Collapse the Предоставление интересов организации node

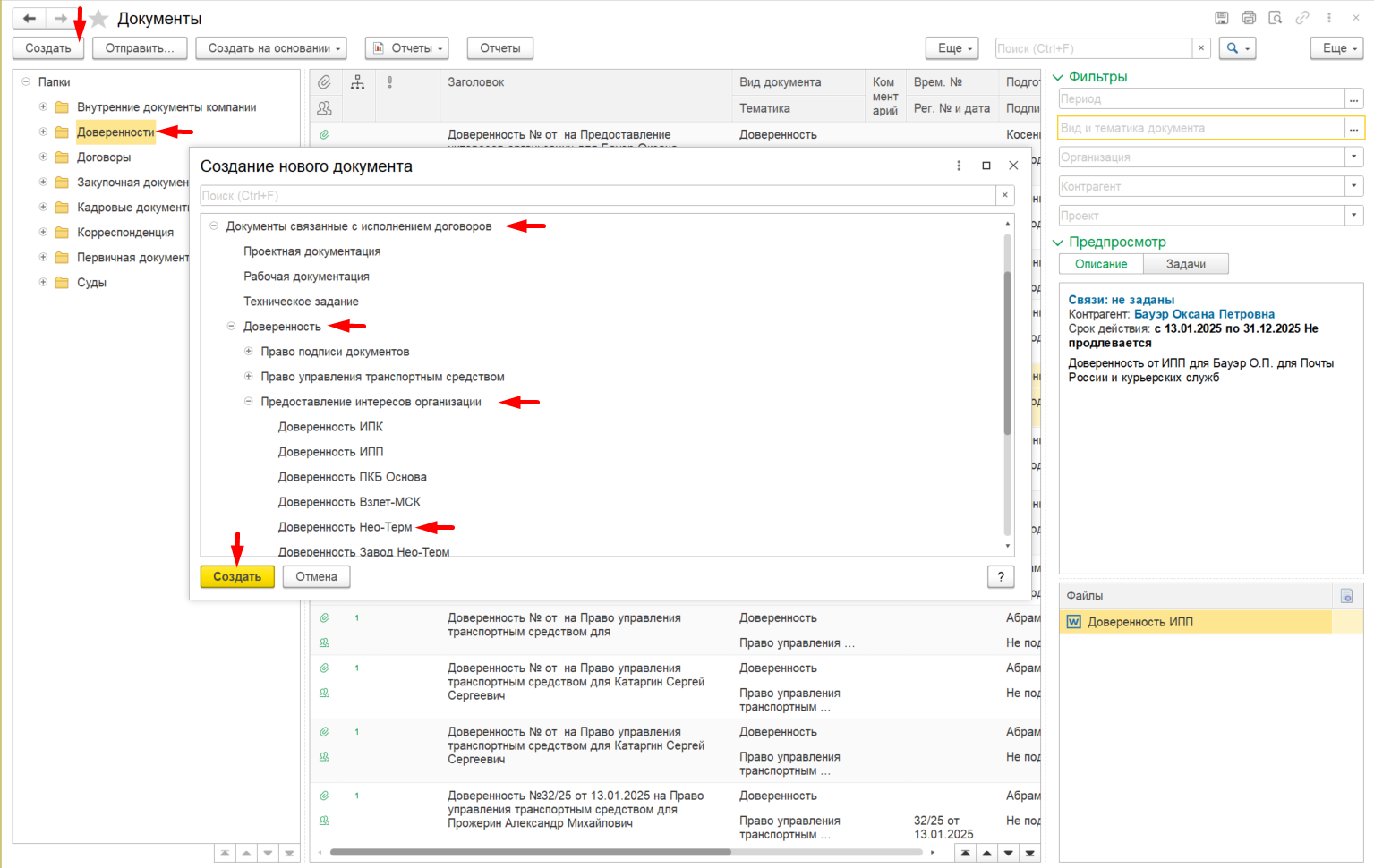249,402
